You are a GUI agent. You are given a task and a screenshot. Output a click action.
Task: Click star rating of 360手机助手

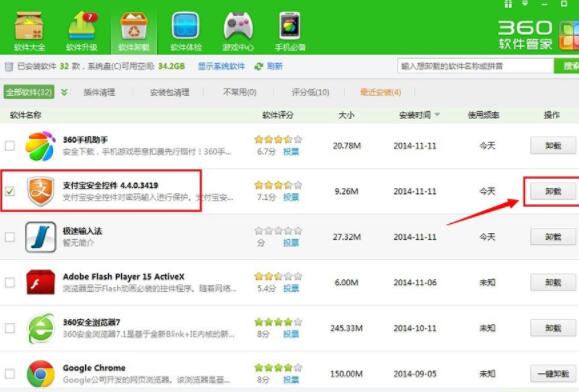pyautogui.click(x=278, y=140)
